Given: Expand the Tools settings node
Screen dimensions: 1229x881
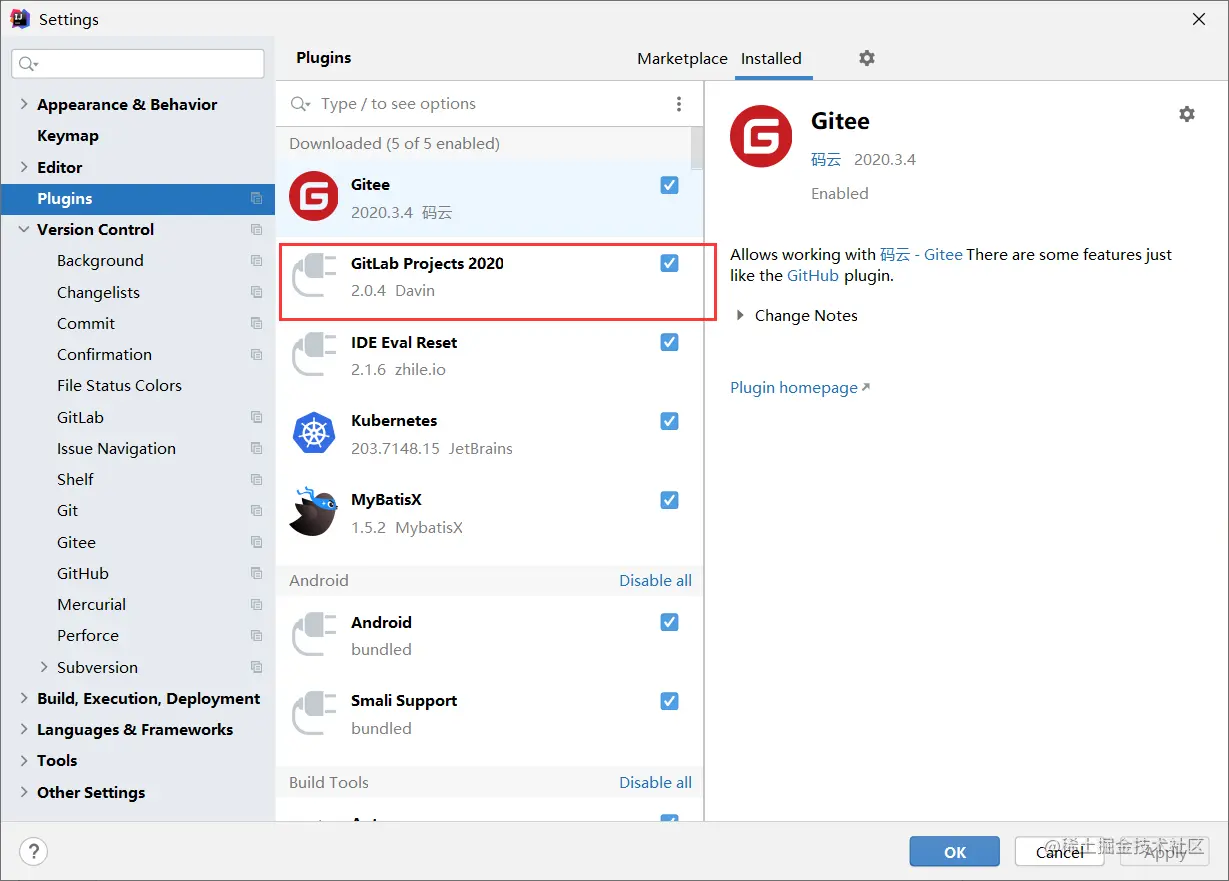Looking at the screenshot, I should coord(24,760).
